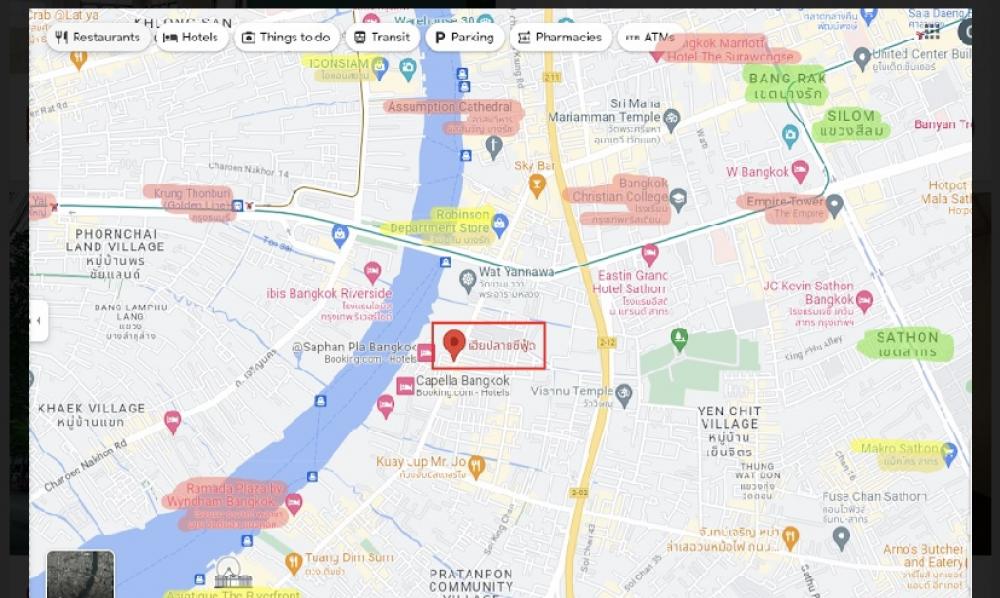
Task: Open Eastin Grand Hotel Sathorn pin
Action: (650, 255)
